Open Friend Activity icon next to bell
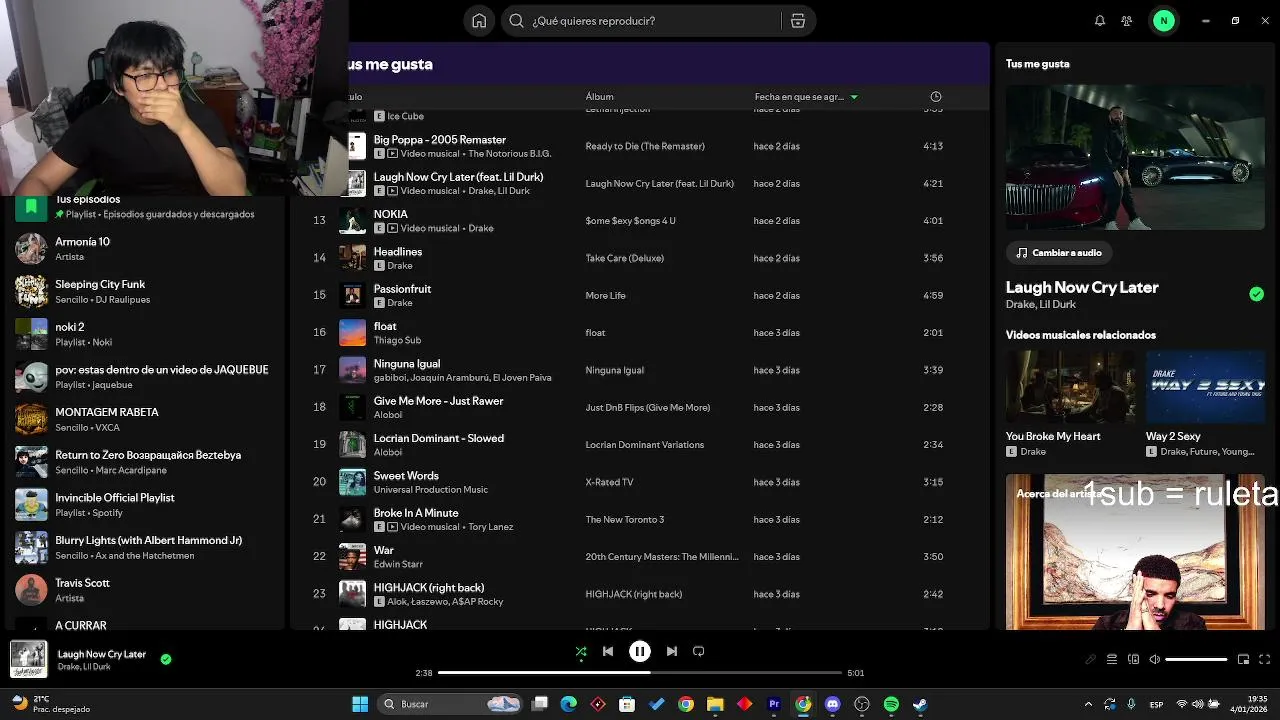Viewport: 1280px width, 720px height. coord(1127,21)
